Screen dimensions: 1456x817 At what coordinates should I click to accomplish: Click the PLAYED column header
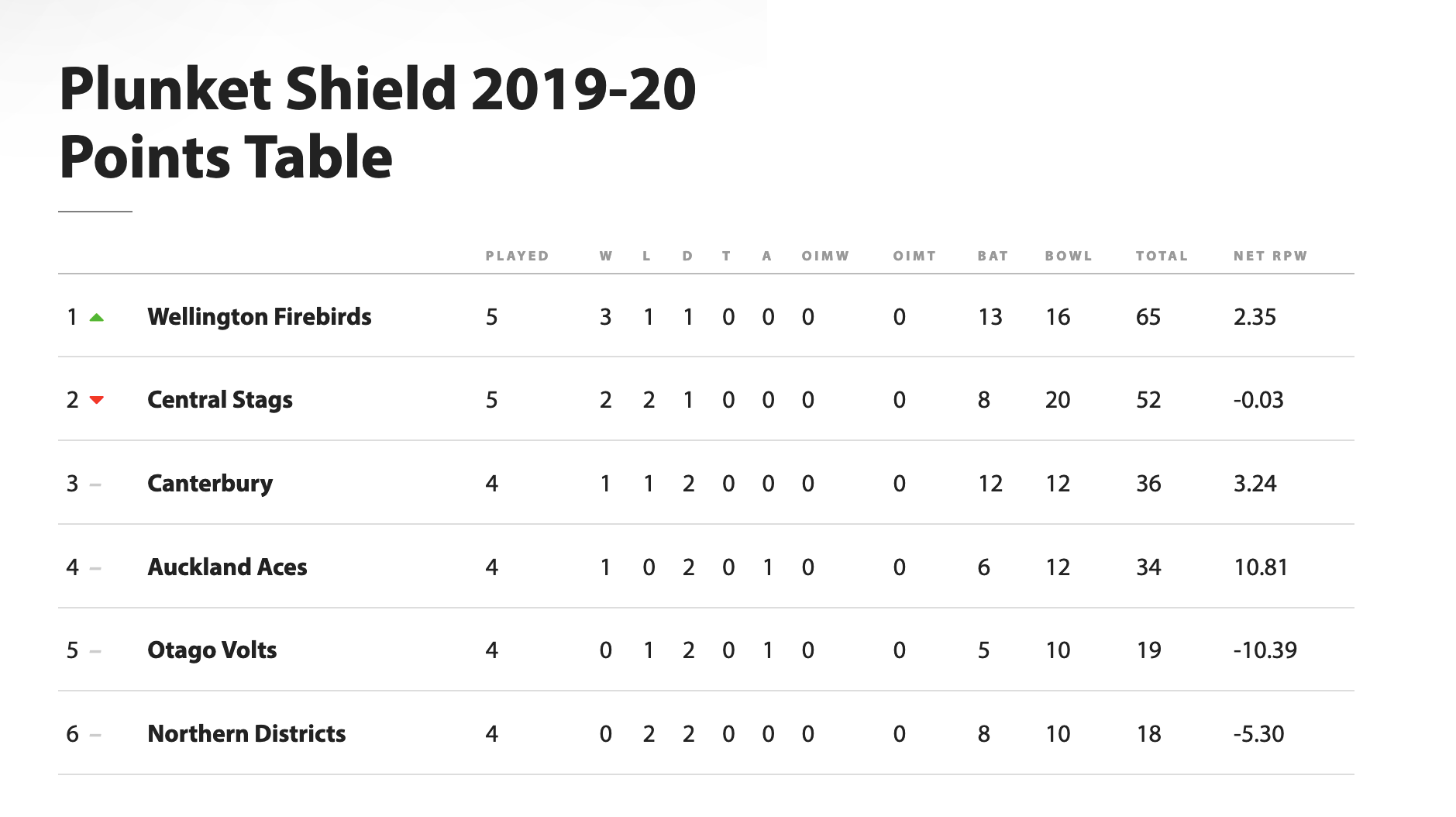[x=517, y=256]
